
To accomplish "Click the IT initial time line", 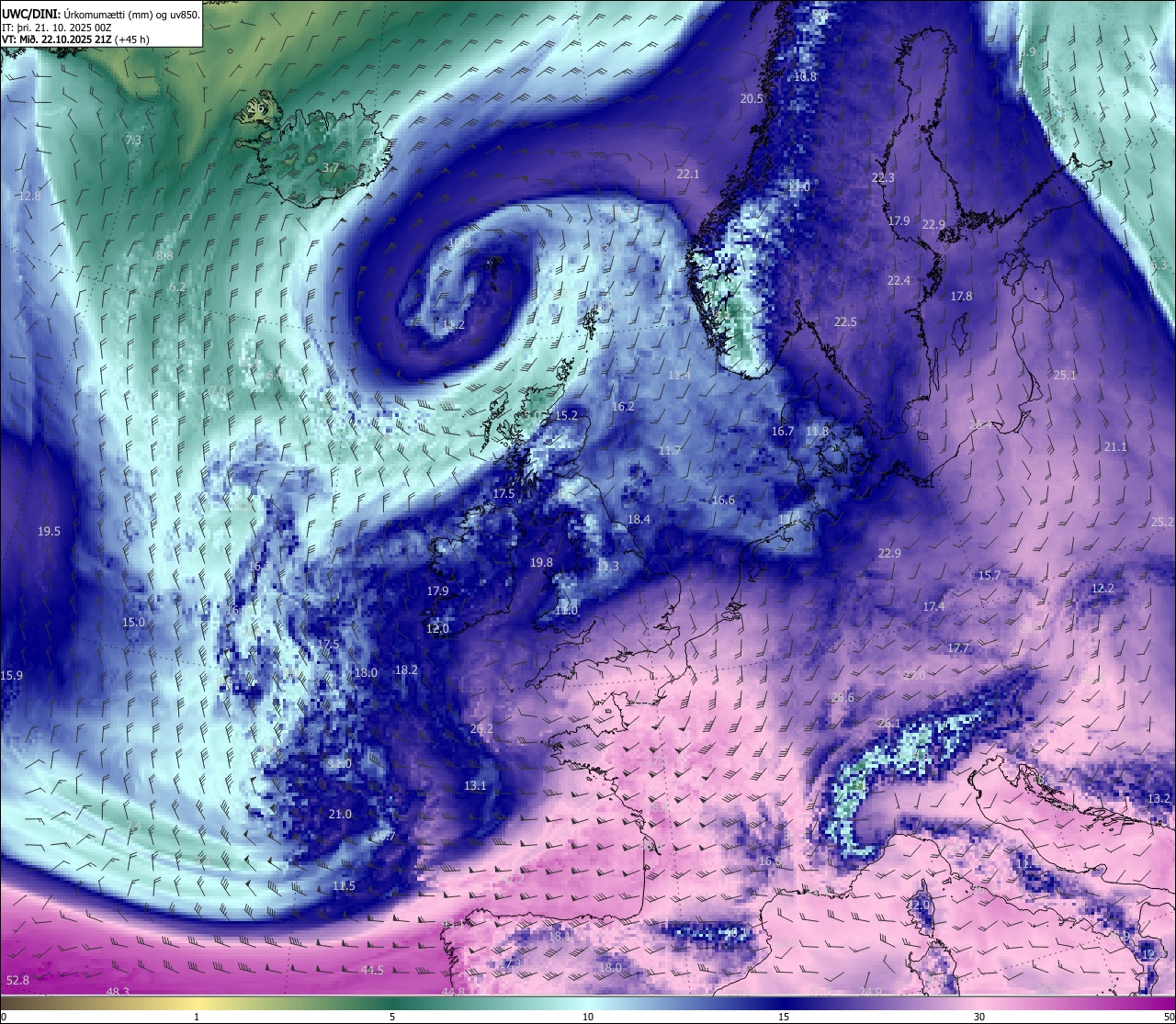I will (x=57, y=28).
